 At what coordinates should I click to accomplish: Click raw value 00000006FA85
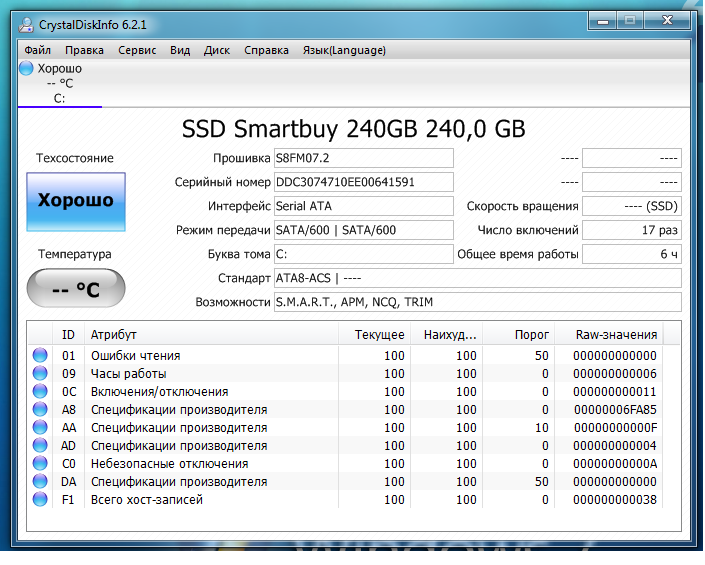615,409
